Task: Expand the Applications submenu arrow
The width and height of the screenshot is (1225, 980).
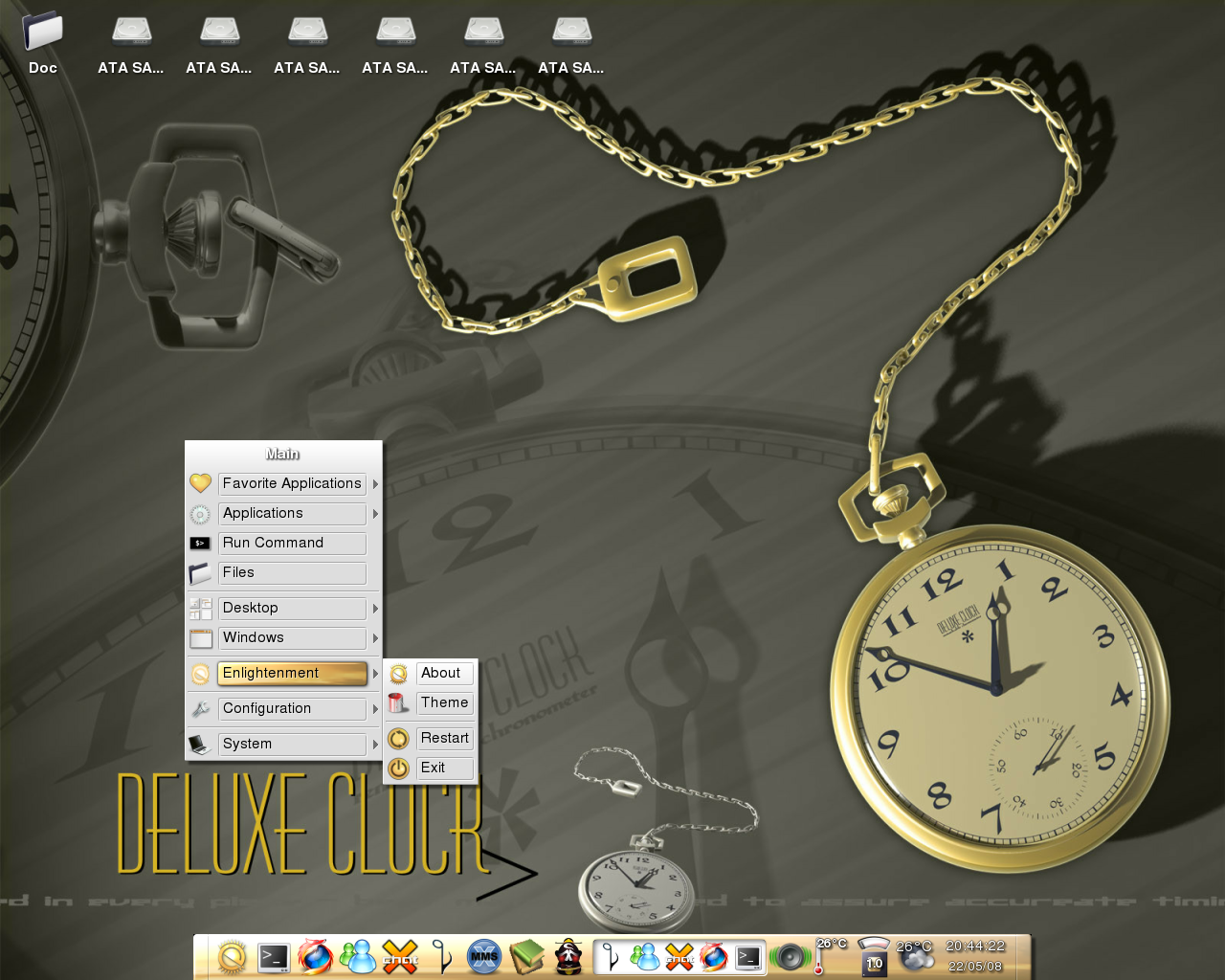Action: [x=375, y=514]
